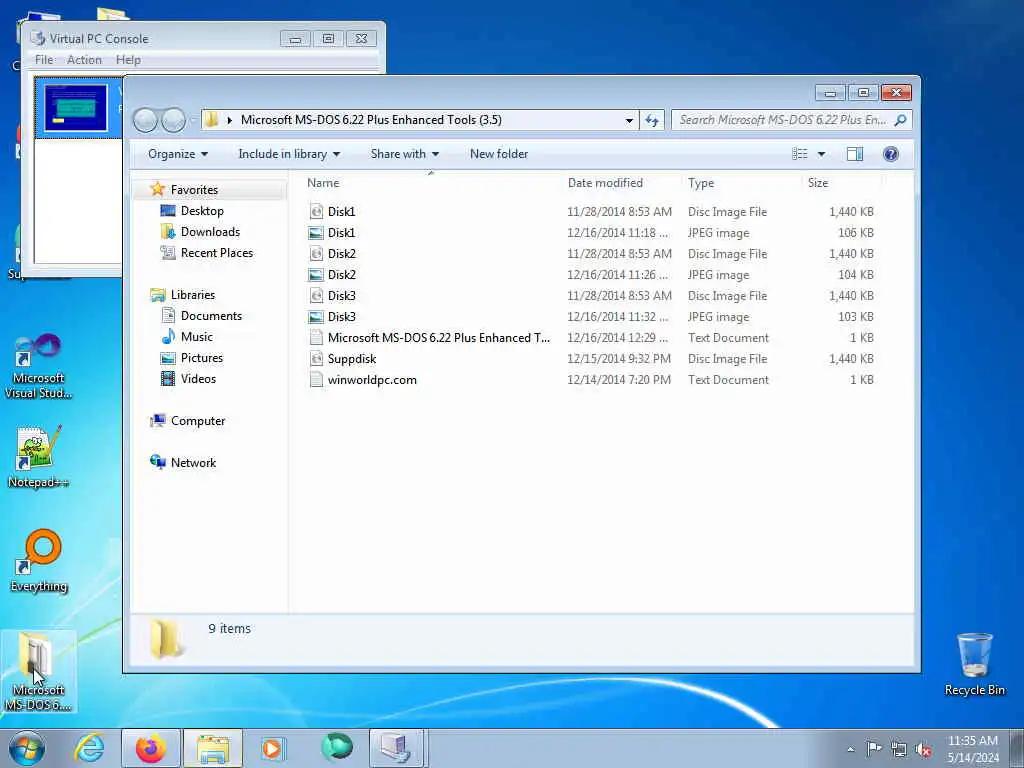Click the green round icon in taskbar
The image size is (1024, 768).
point(336,747)
